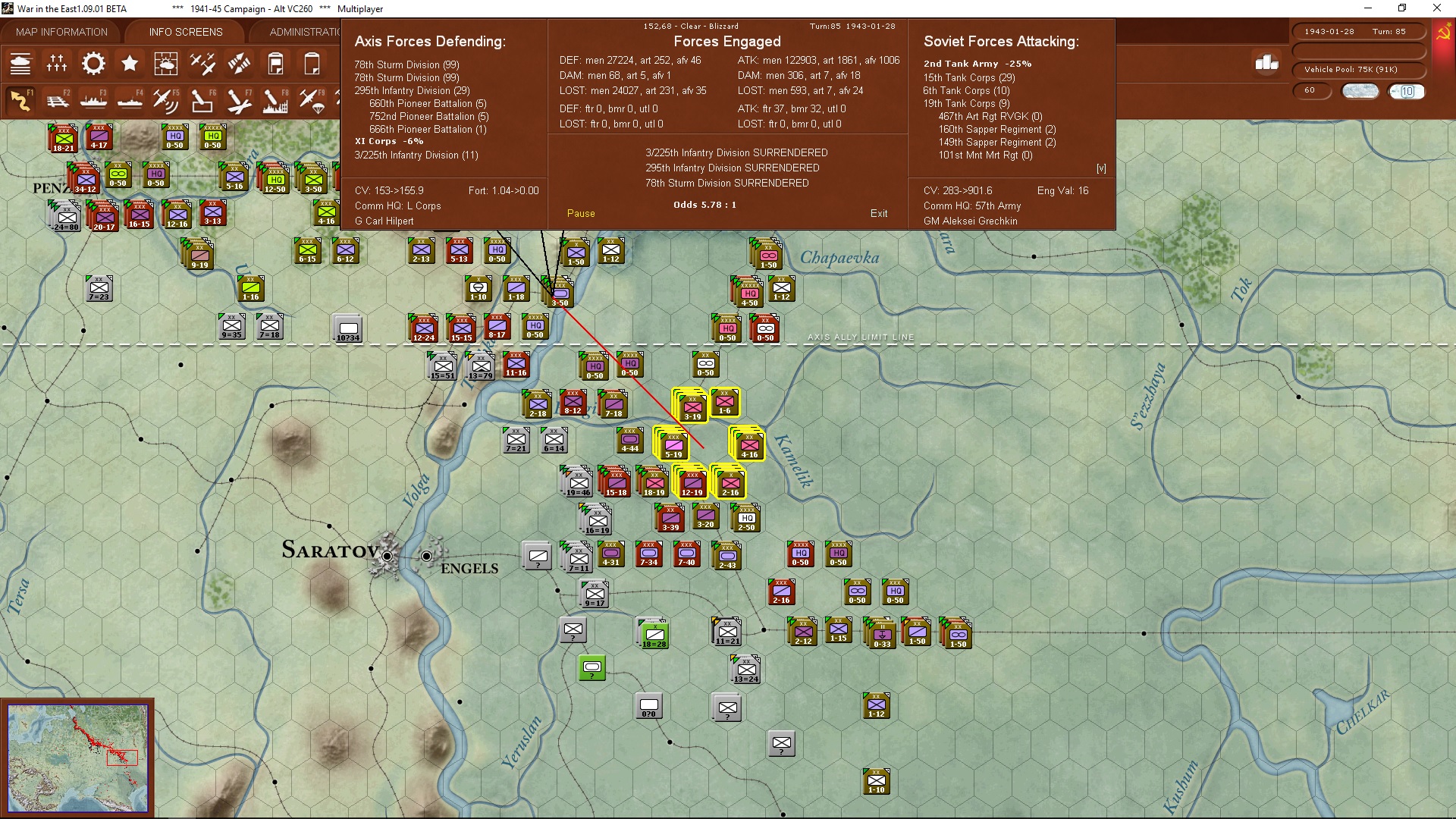
Task: Select Bomb Airfield mode F7 icon
Action: (238, 101)
